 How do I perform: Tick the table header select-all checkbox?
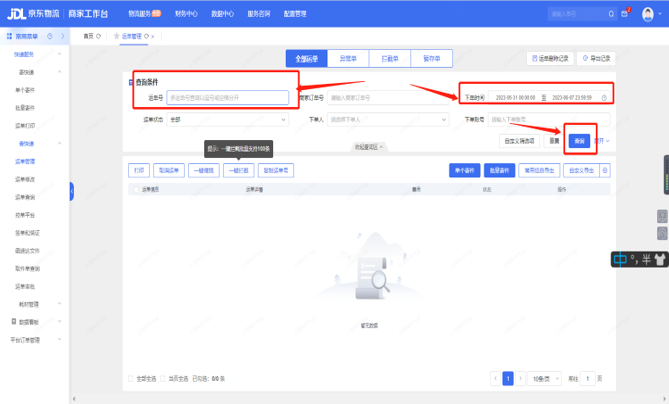coord(136,189)
